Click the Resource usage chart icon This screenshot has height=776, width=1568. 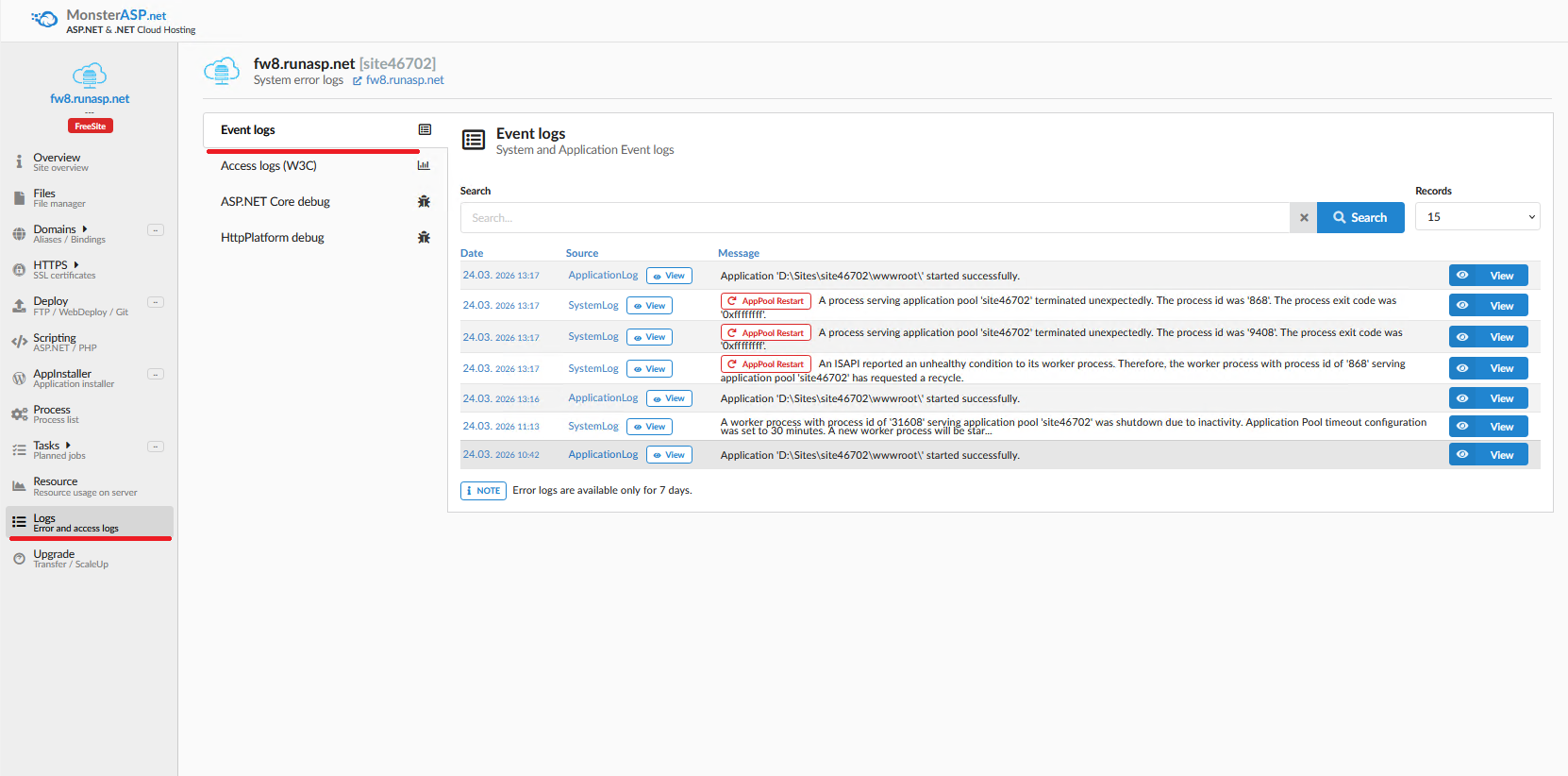19,486
